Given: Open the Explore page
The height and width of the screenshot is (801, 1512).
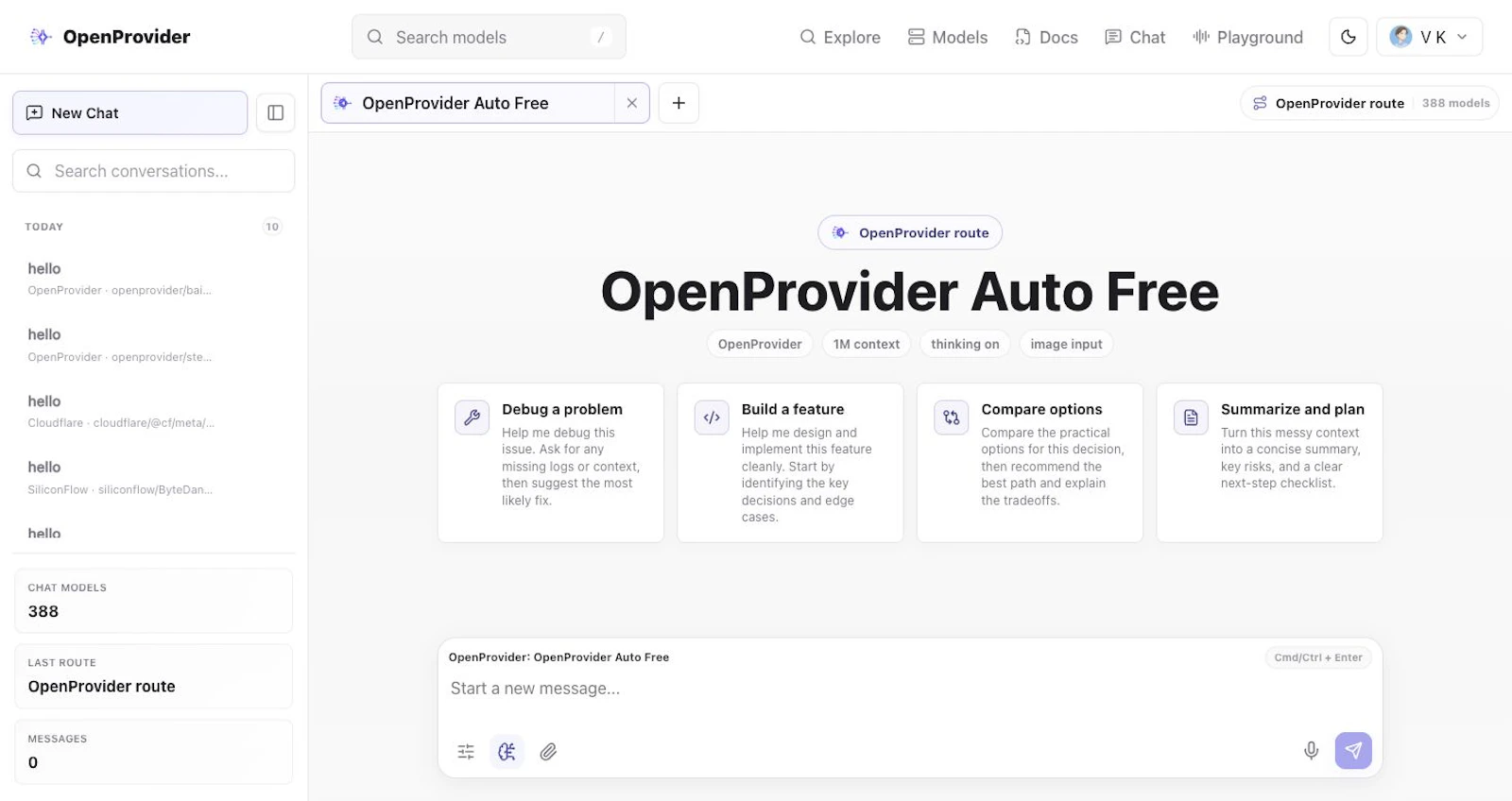Looking at the screenshot, I should click(840, 37).
